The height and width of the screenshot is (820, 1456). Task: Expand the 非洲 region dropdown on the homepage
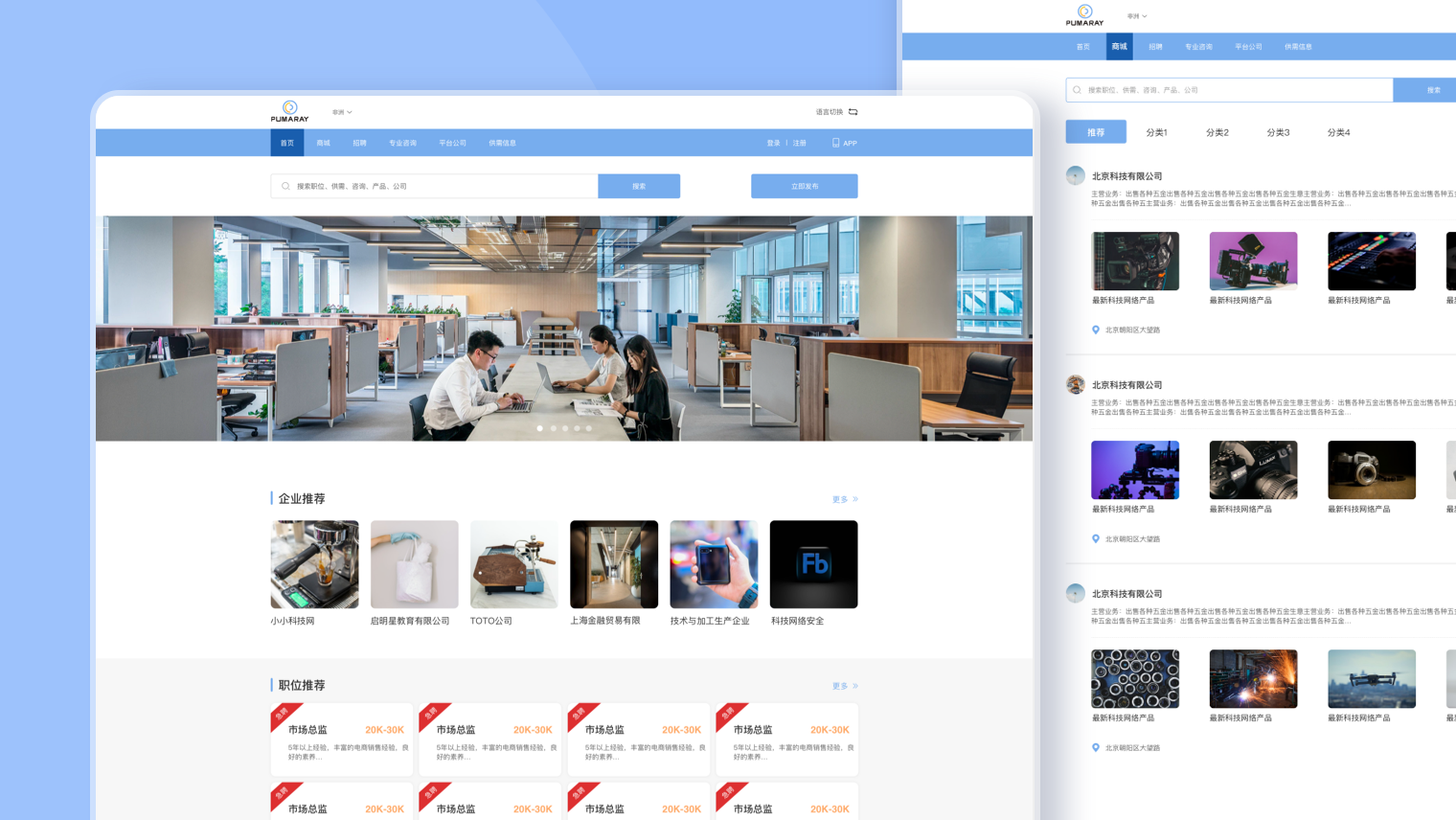click(342, 112)
